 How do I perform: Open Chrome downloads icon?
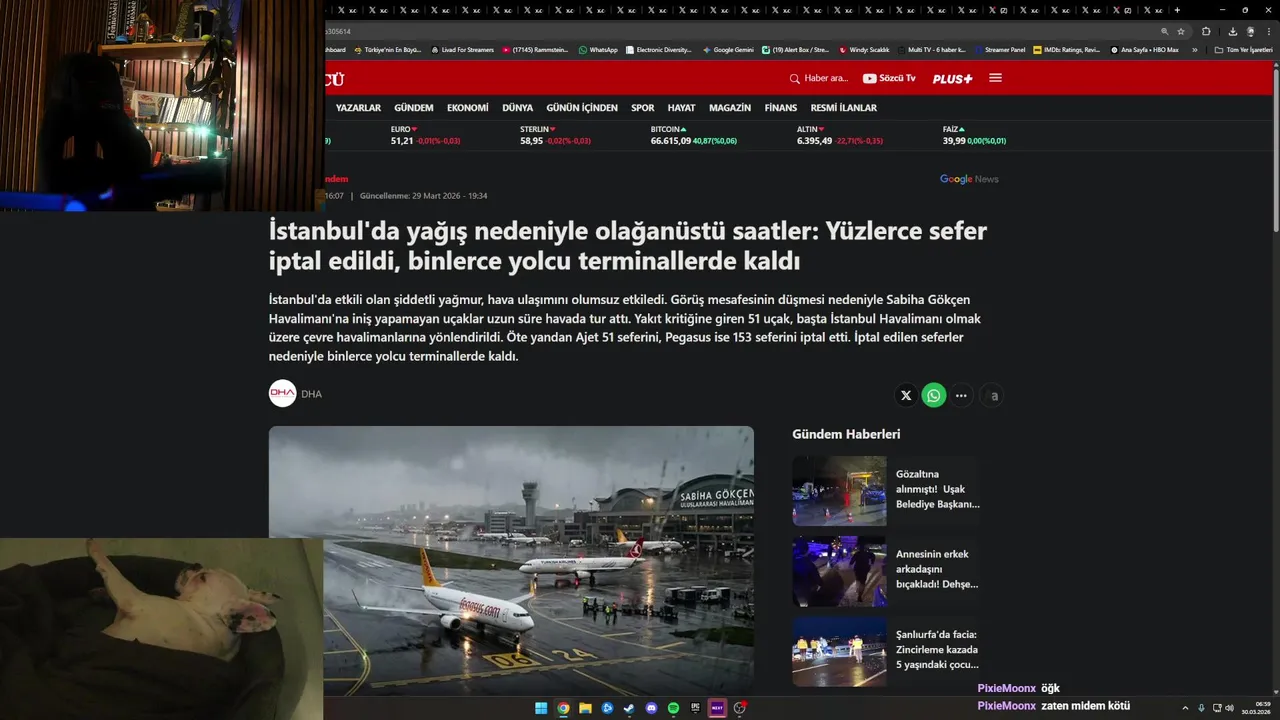(1232, 31)
